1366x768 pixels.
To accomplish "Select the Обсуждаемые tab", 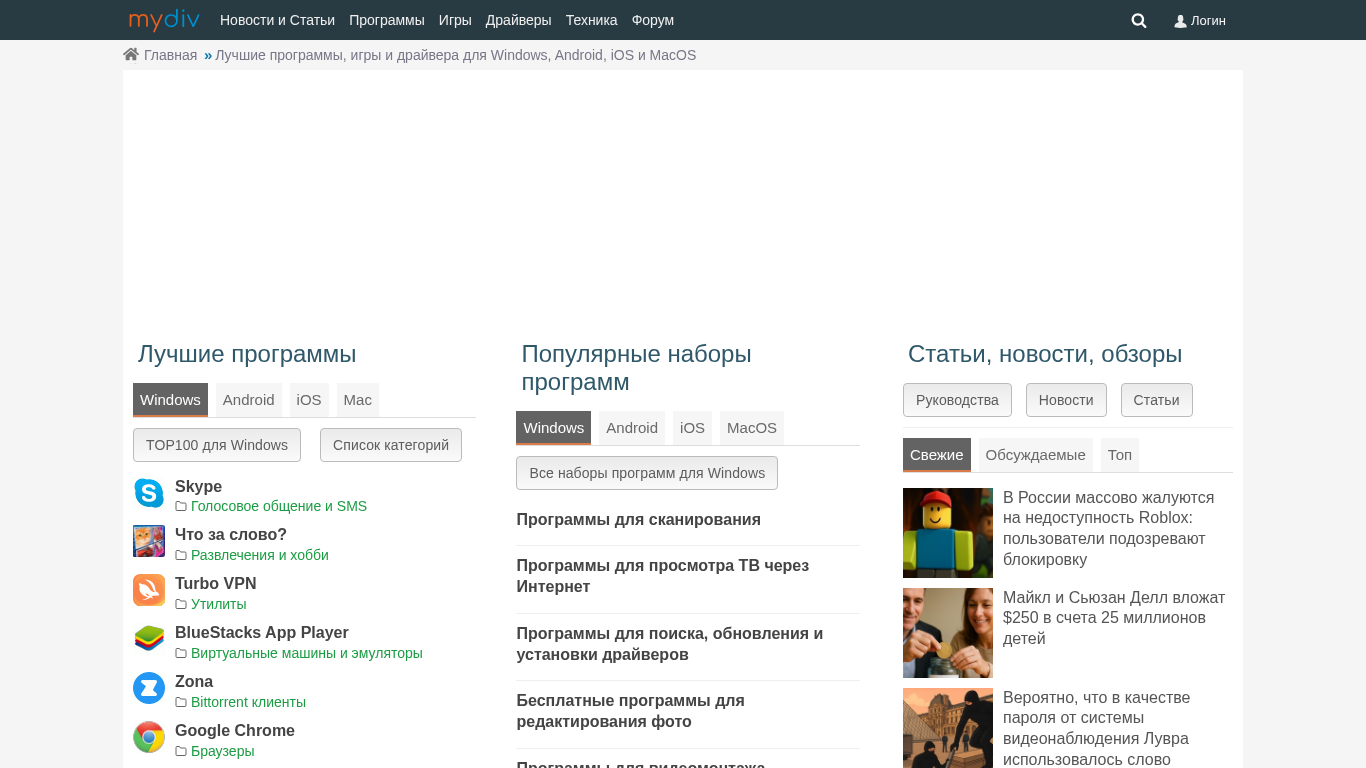I will tap(1036, 455).
